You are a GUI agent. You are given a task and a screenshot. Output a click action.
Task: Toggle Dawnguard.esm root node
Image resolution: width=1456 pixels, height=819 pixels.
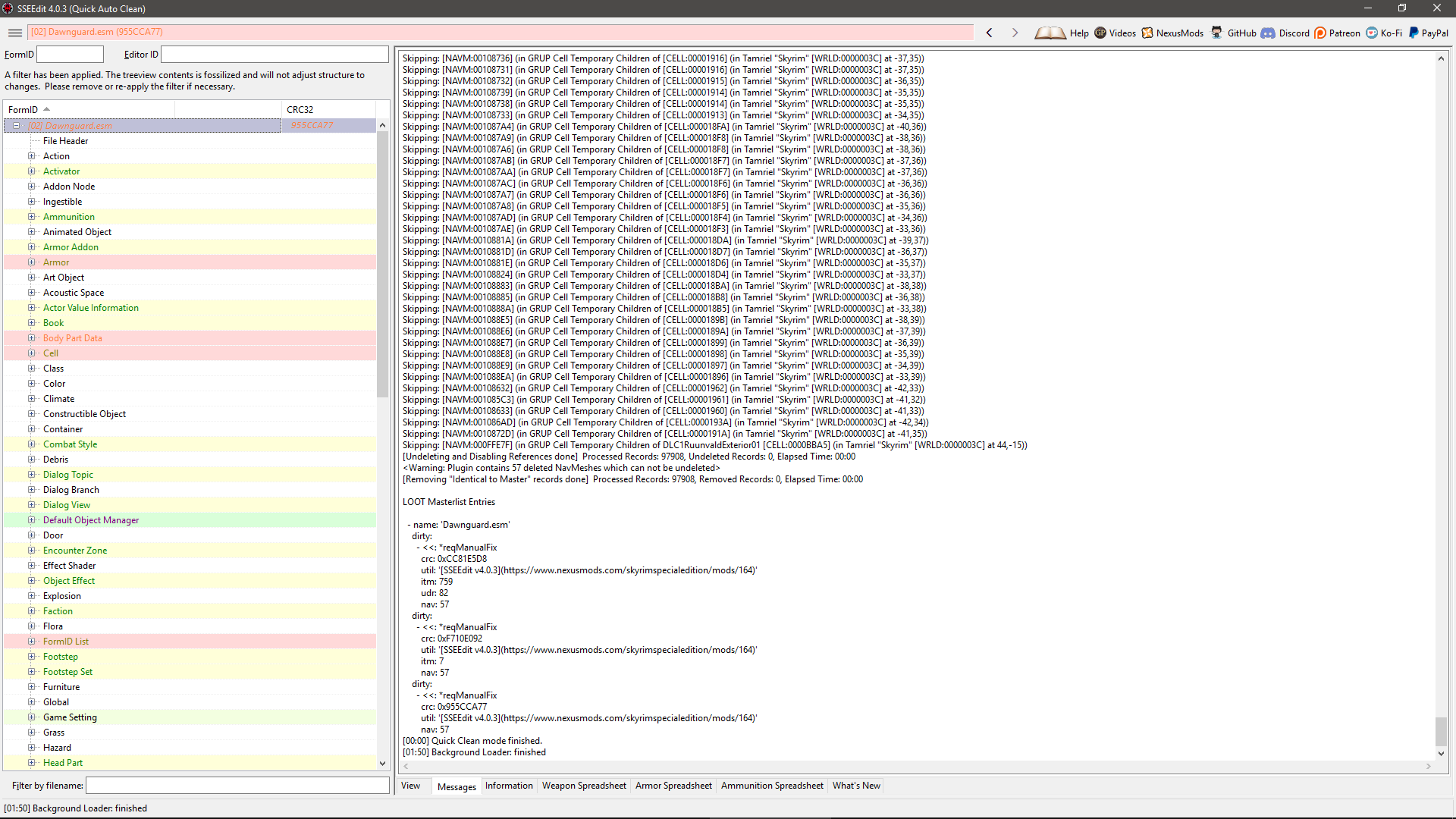click(16, 125)
